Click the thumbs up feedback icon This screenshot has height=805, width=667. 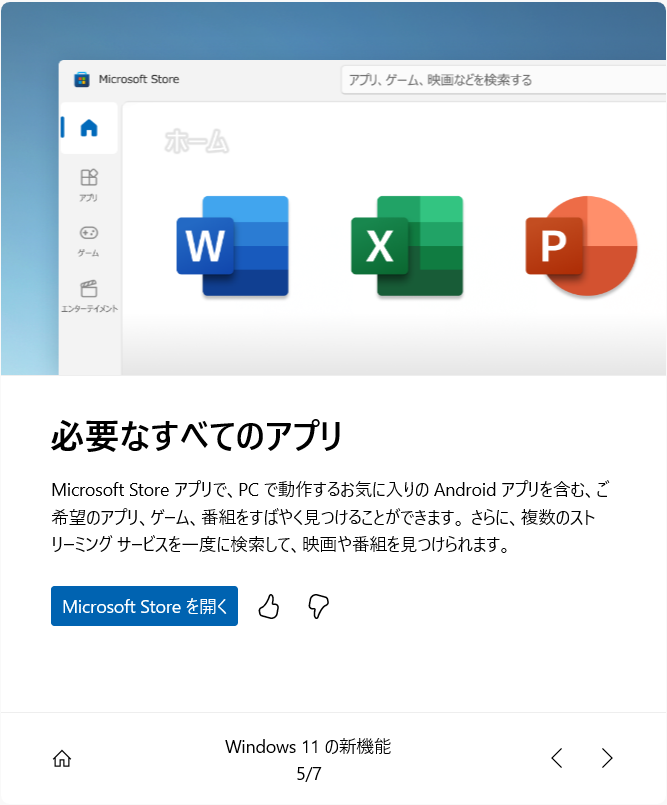click(x=269, y=606)
